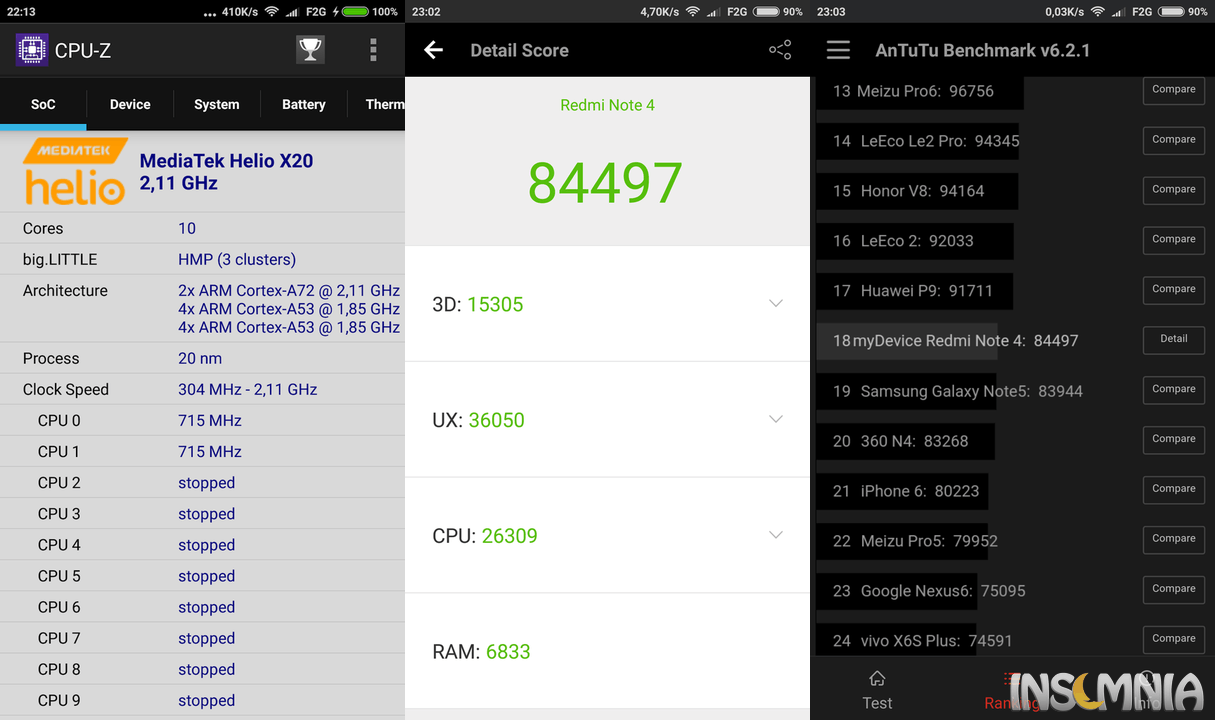Tap the HMP (3 clusters) value
Image resolution: width=1215 pixels, height=720 pixels.
237,259
